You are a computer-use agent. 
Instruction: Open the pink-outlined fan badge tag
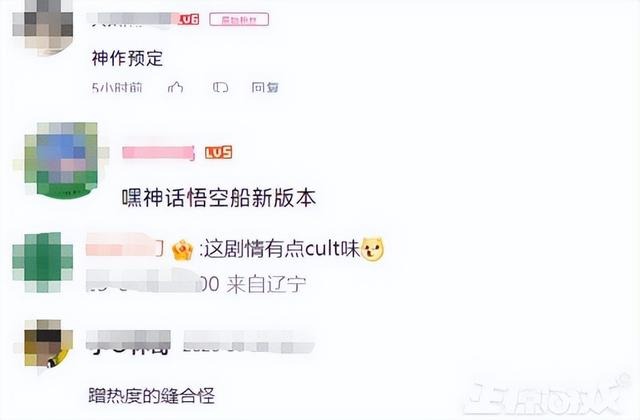239,19
